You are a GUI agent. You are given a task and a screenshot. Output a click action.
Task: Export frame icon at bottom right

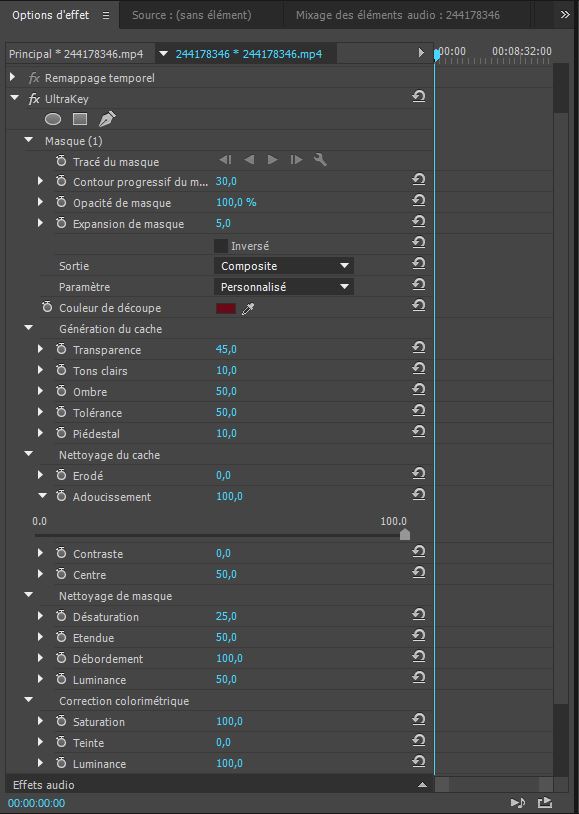tap(544, 803)
